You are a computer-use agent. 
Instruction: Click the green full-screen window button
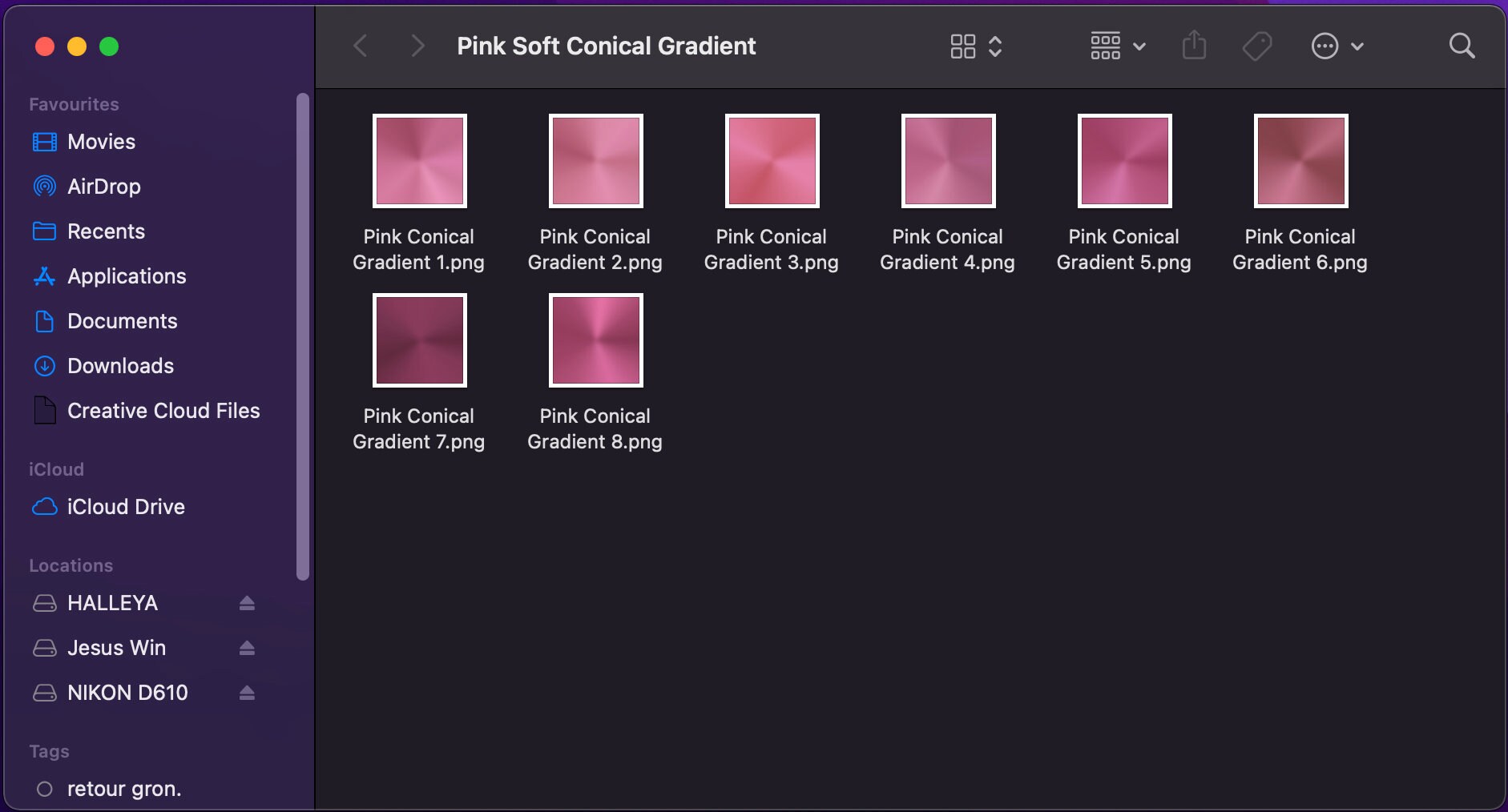109,46
